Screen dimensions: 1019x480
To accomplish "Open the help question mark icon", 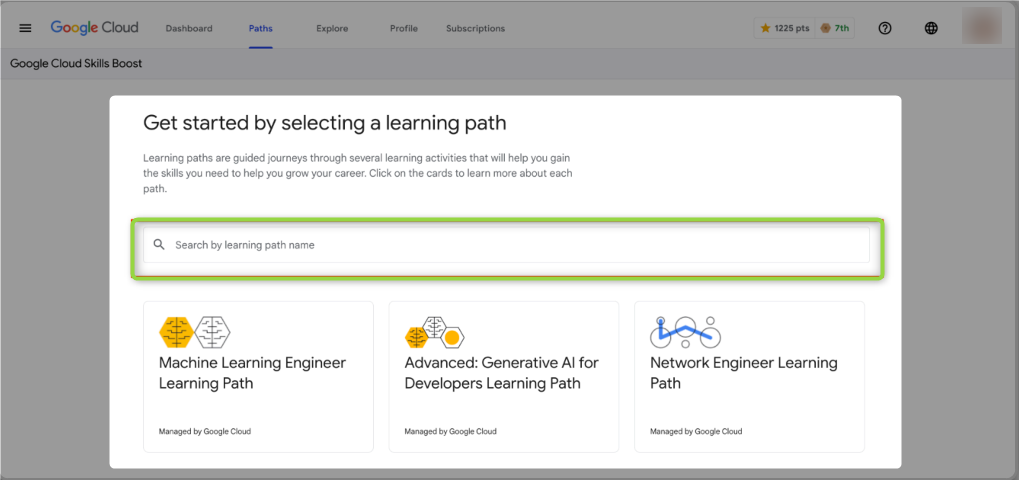I will [884, 29].
